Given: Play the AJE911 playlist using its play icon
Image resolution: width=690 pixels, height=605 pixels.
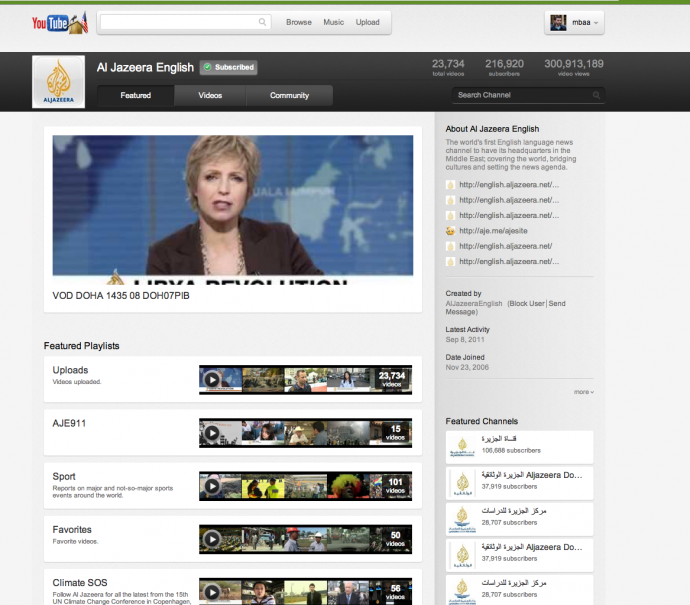Looking at the screenshot, I should [212, 433].
